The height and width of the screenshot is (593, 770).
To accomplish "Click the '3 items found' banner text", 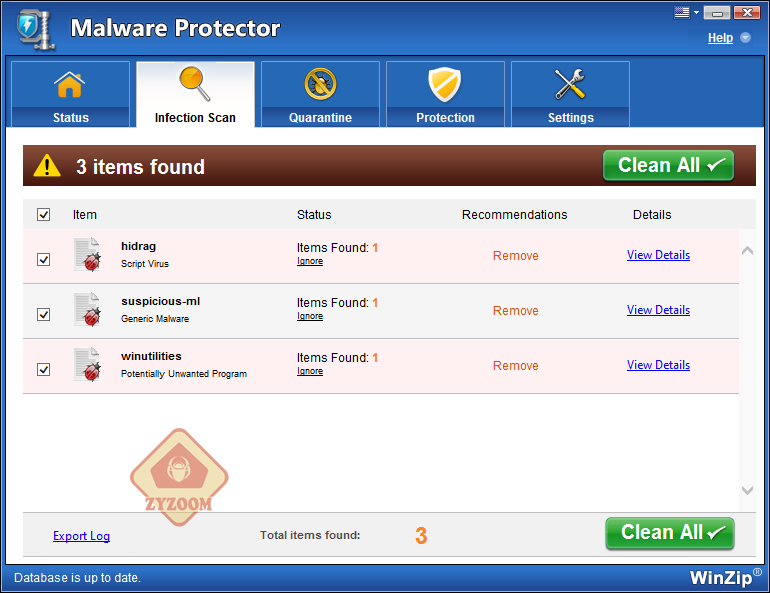I will (140, 167).
